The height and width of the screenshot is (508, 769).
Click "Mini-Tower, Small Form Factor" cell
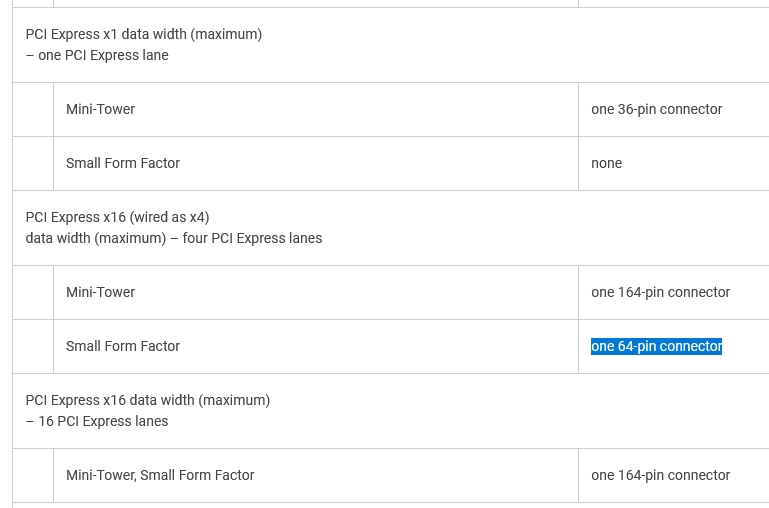tap(160, 475)
